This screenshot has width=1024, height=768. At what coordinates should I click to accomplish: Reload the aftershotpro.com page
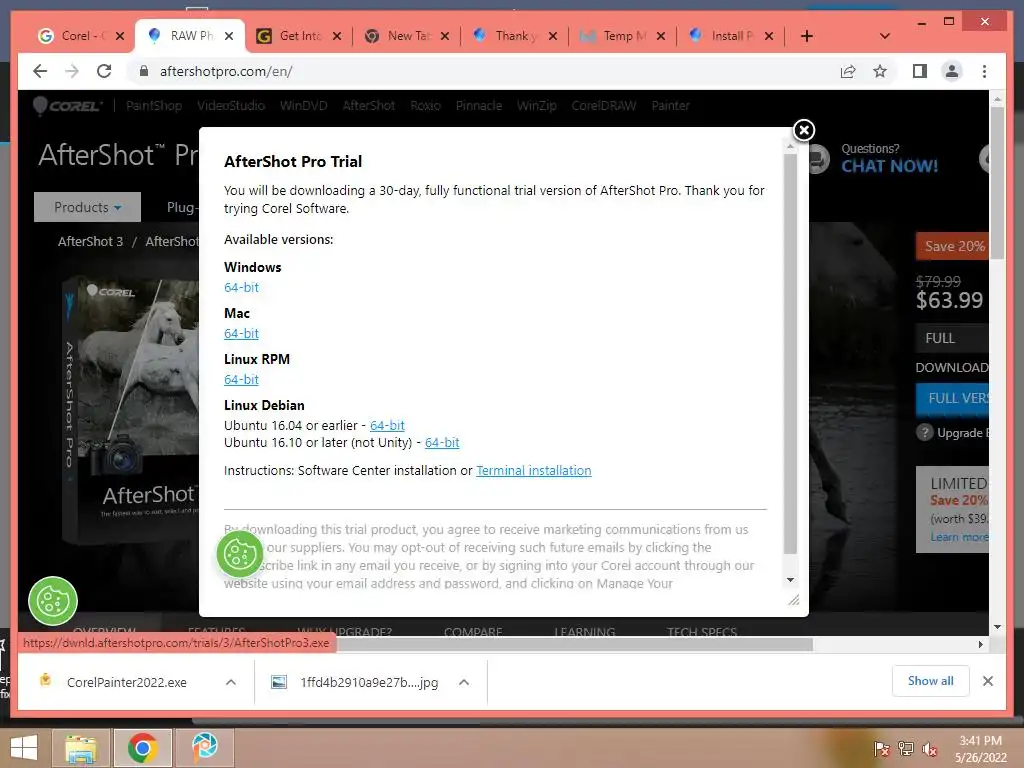point(104,71)
